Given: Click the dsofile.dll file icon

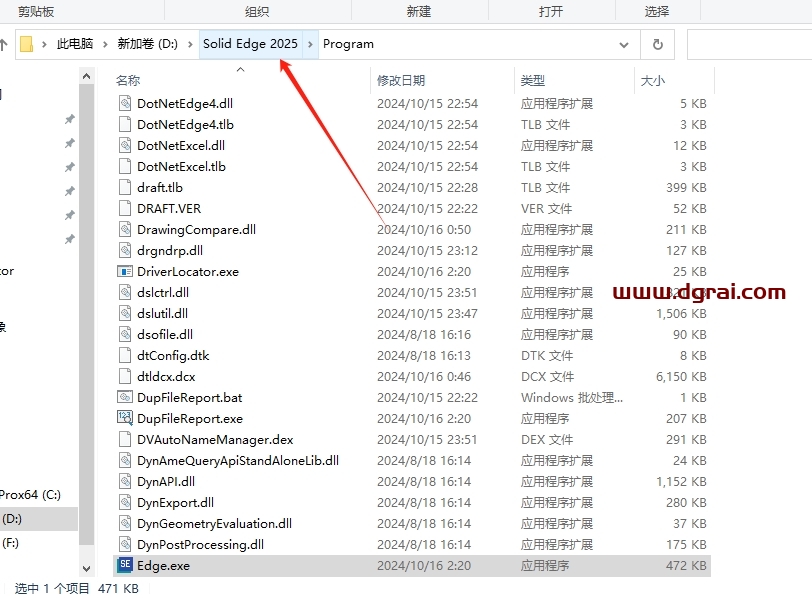Looking at the screenshot, I should click(x=125, y=334).
